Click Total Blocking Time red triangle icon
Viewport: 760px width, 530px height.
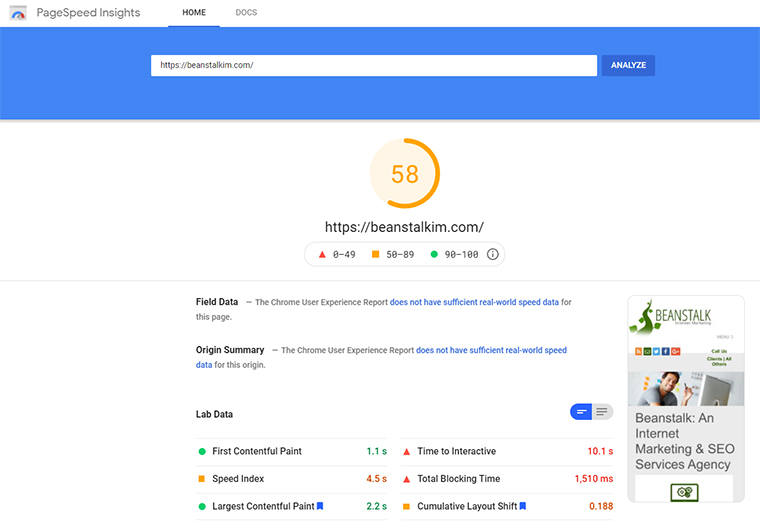[407, 479]
